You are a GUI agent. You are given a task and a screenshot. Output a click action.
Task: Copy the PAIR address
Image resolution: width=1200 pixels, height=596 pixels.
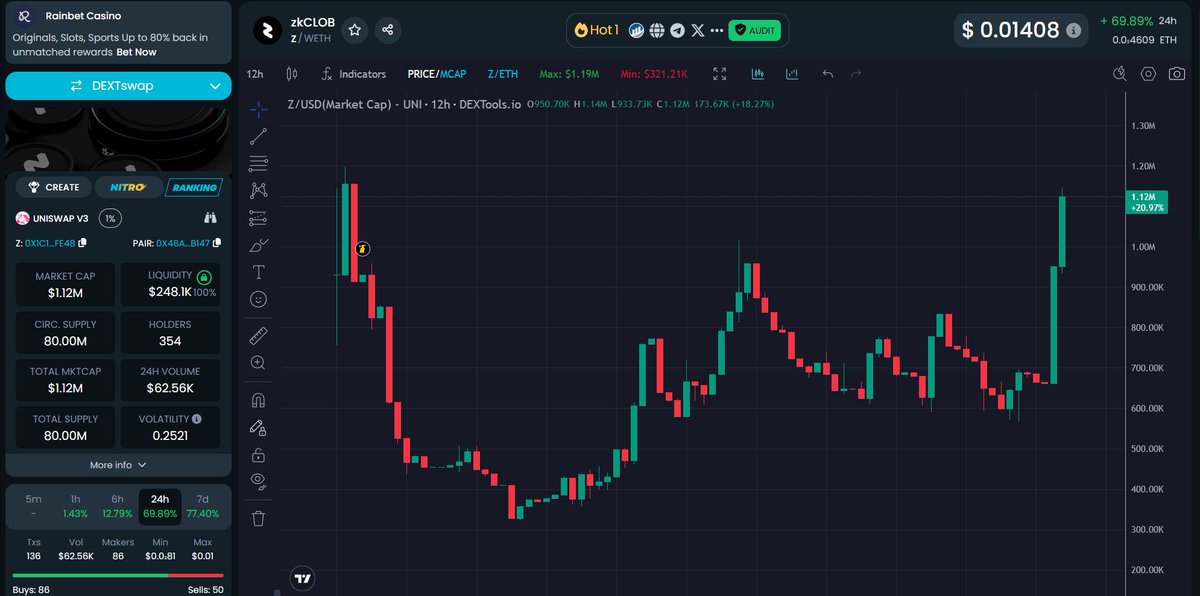(217, 243)
